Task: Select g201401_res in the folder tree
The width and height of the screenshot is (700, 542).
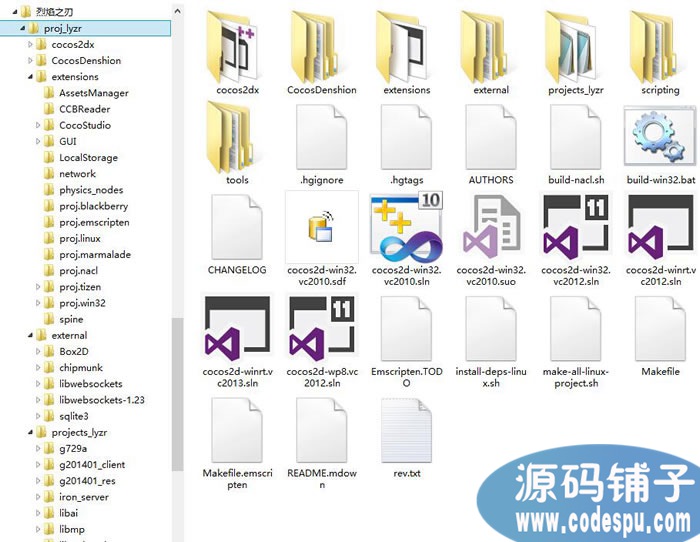Action: click(x=87, y=481)
